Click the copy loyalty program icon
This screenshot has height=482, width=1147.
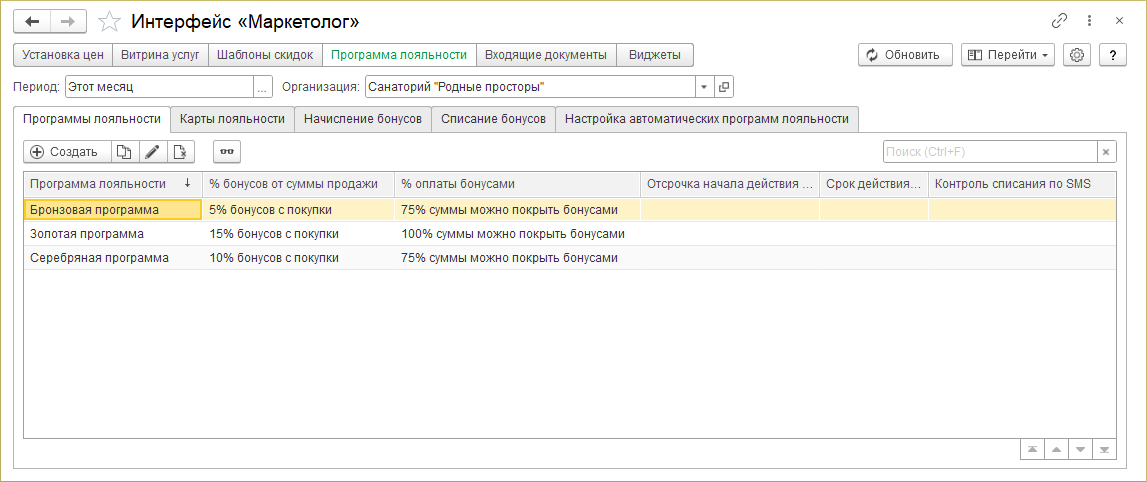click(x=124, y=152)
